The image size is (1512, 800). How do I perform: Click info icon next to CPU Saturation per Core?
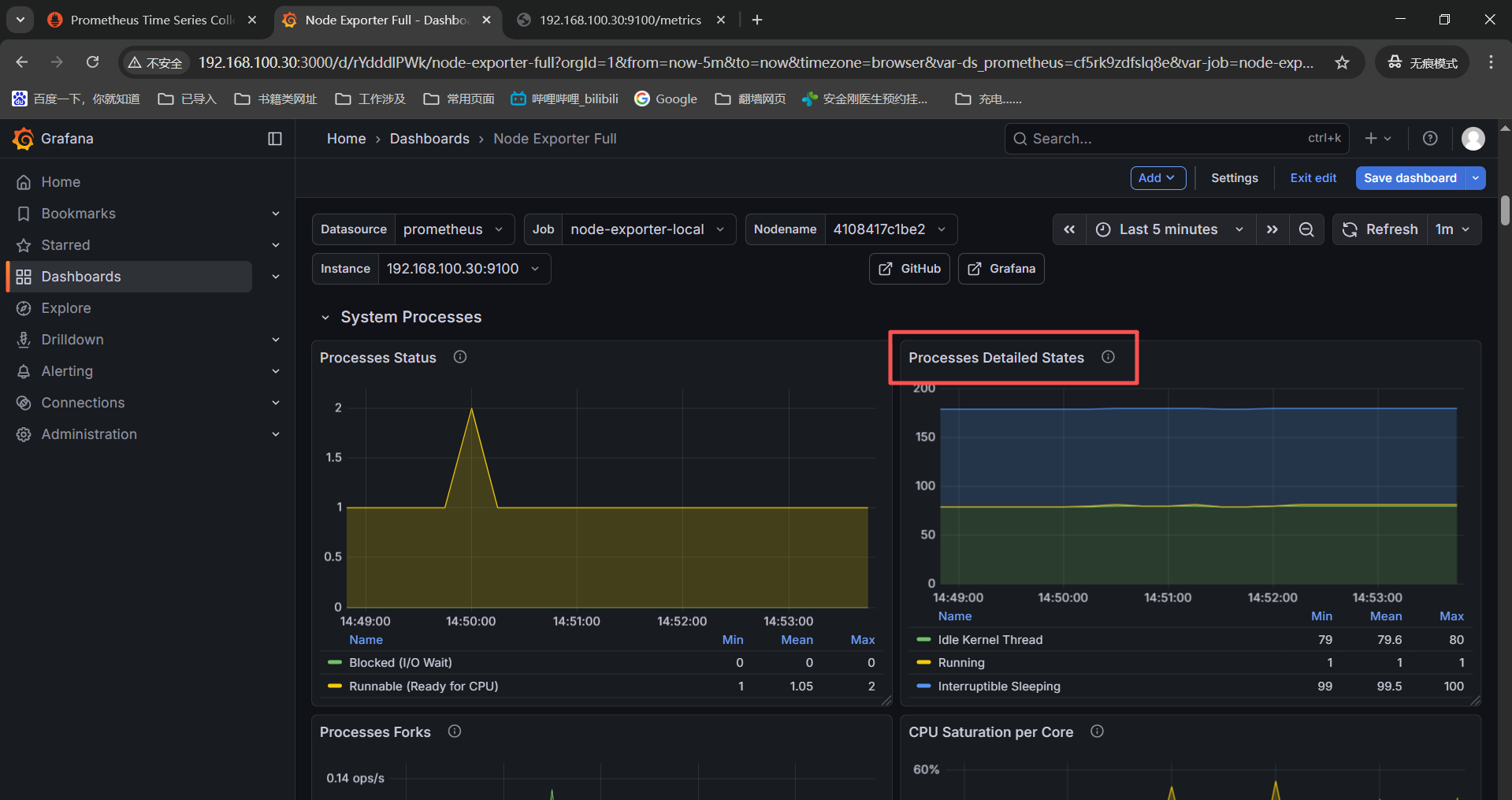(1097, 731)
